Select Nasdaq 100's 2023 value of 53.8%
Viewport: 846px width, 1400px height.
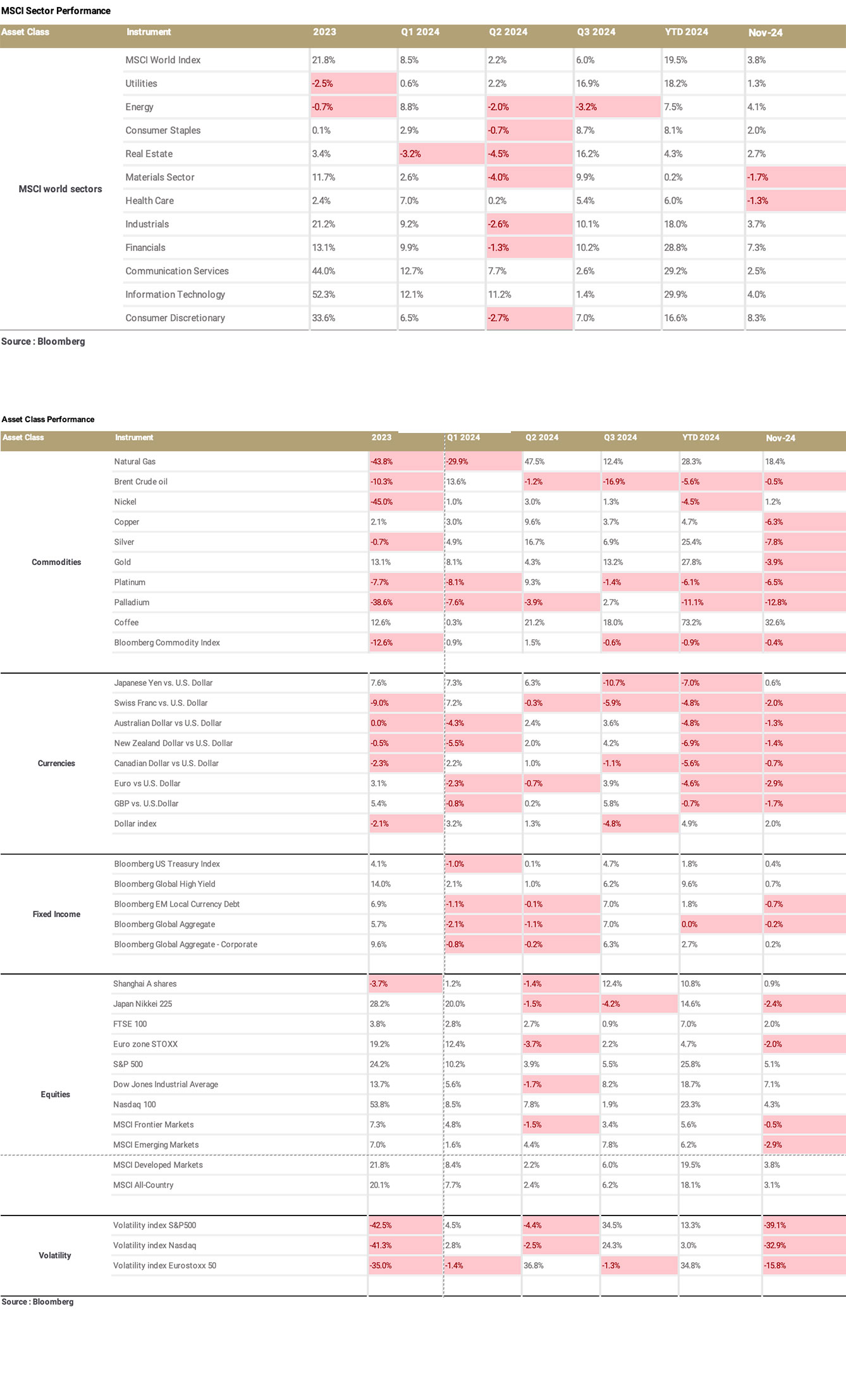(379, 1105)
